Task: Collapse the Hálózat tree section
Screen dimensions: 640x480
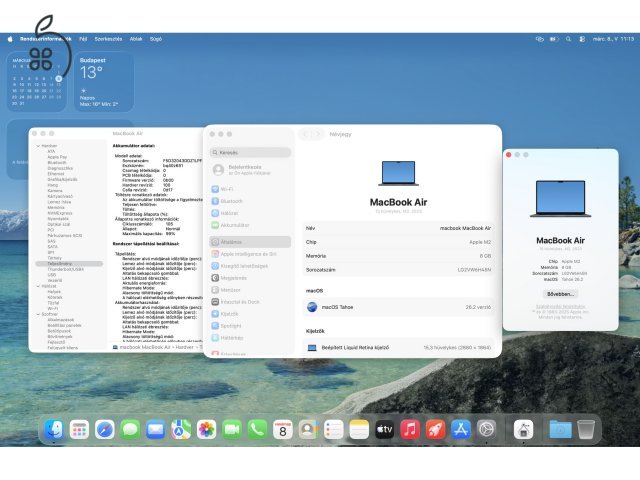Action: 38,286
